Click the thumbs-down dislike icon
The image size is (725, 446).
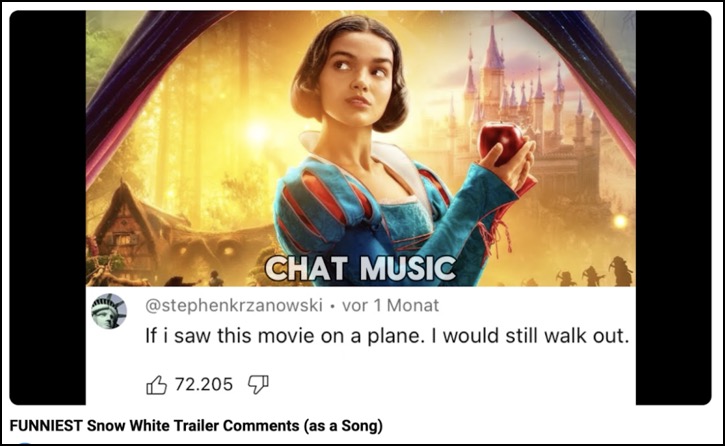point(258,385)
